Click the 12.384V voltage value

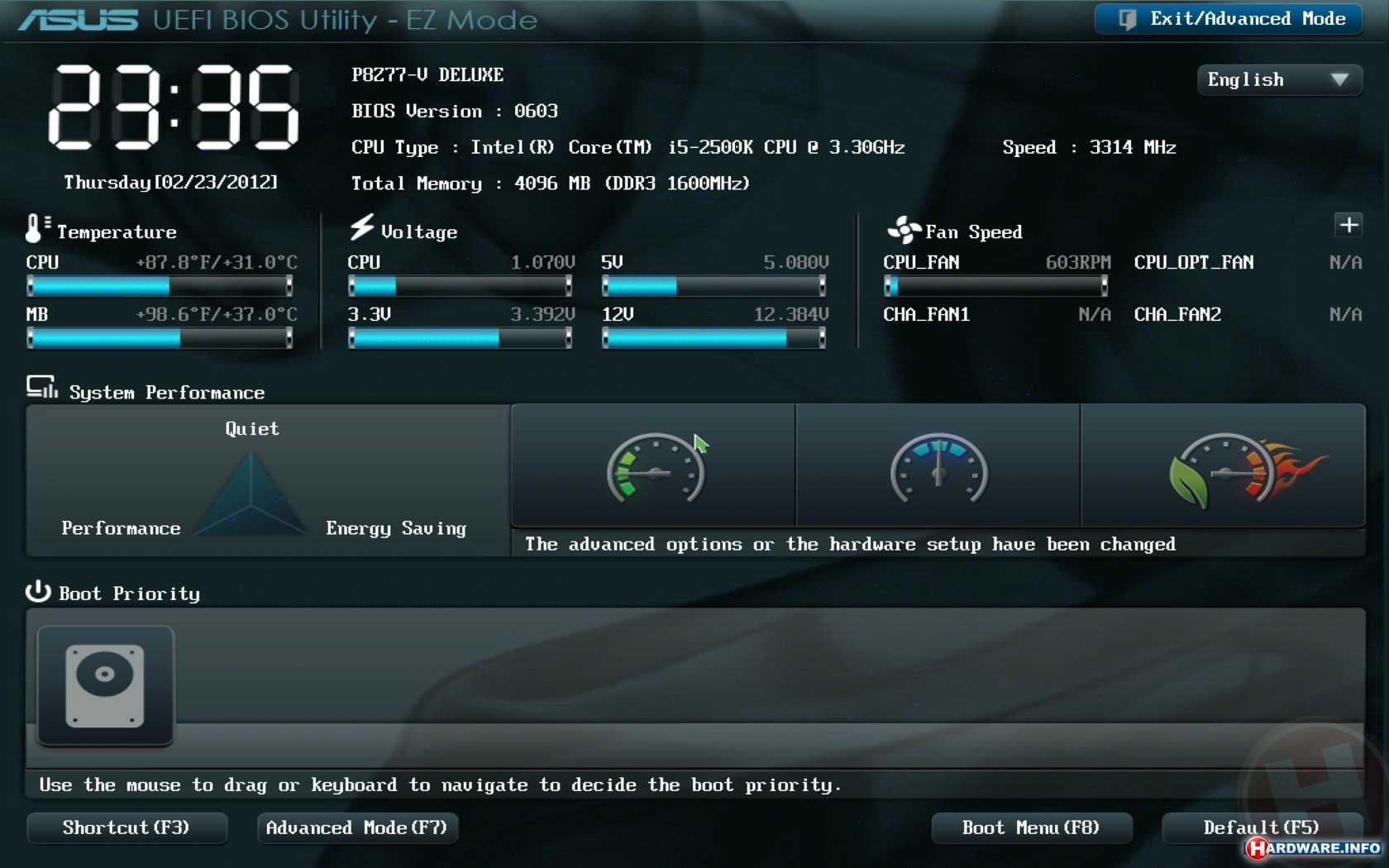pyautogui.click(x=791, y=314)
